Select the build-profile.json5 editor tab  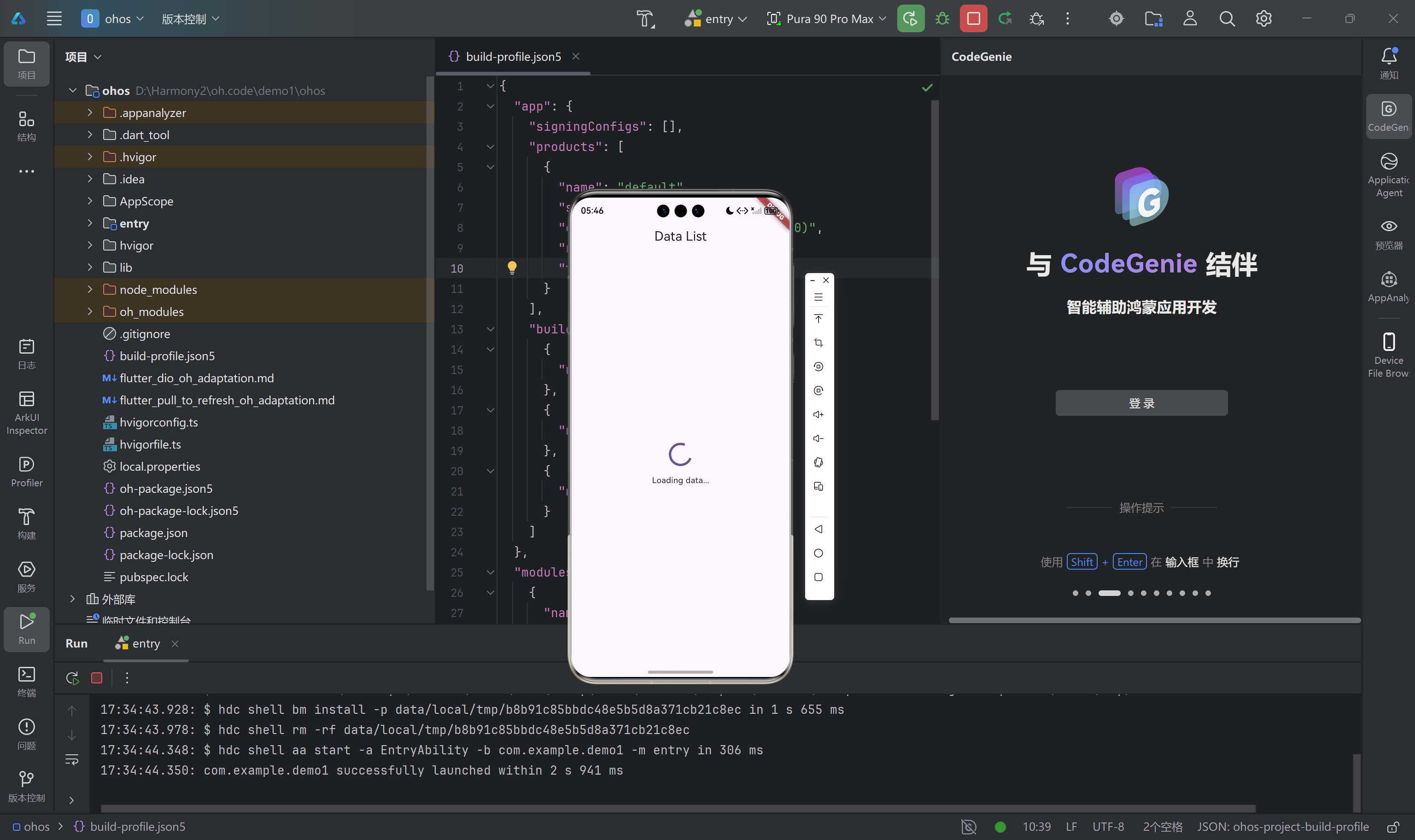point(513,57)
